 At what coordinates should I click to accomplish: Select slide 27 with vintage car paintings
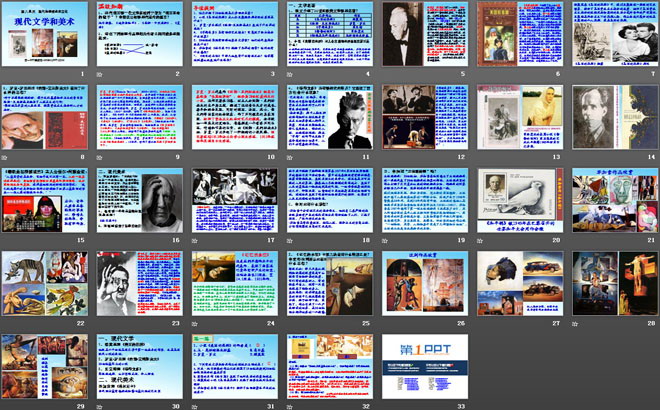[520, 283]
